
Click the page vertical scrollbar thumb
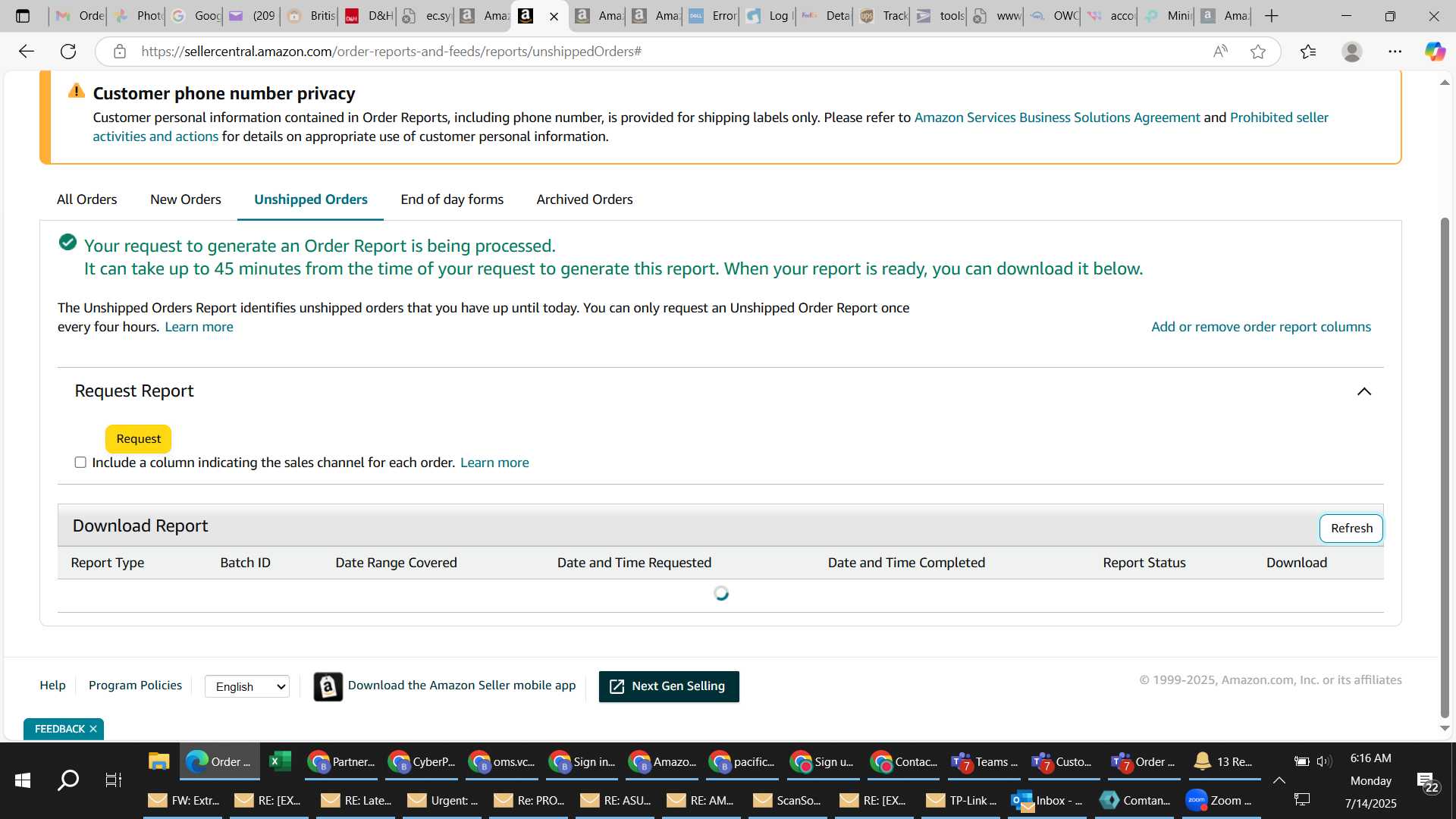coord(1445,466)
